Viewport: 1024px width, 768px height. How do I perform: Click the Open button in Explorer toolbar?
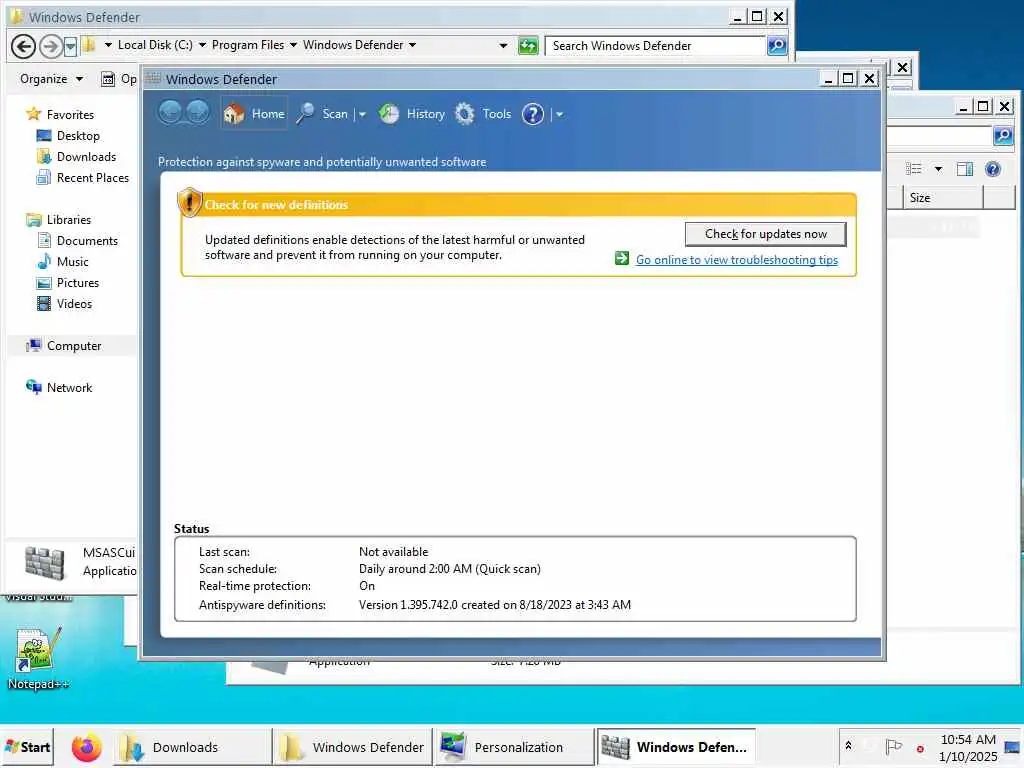[118, 79]
